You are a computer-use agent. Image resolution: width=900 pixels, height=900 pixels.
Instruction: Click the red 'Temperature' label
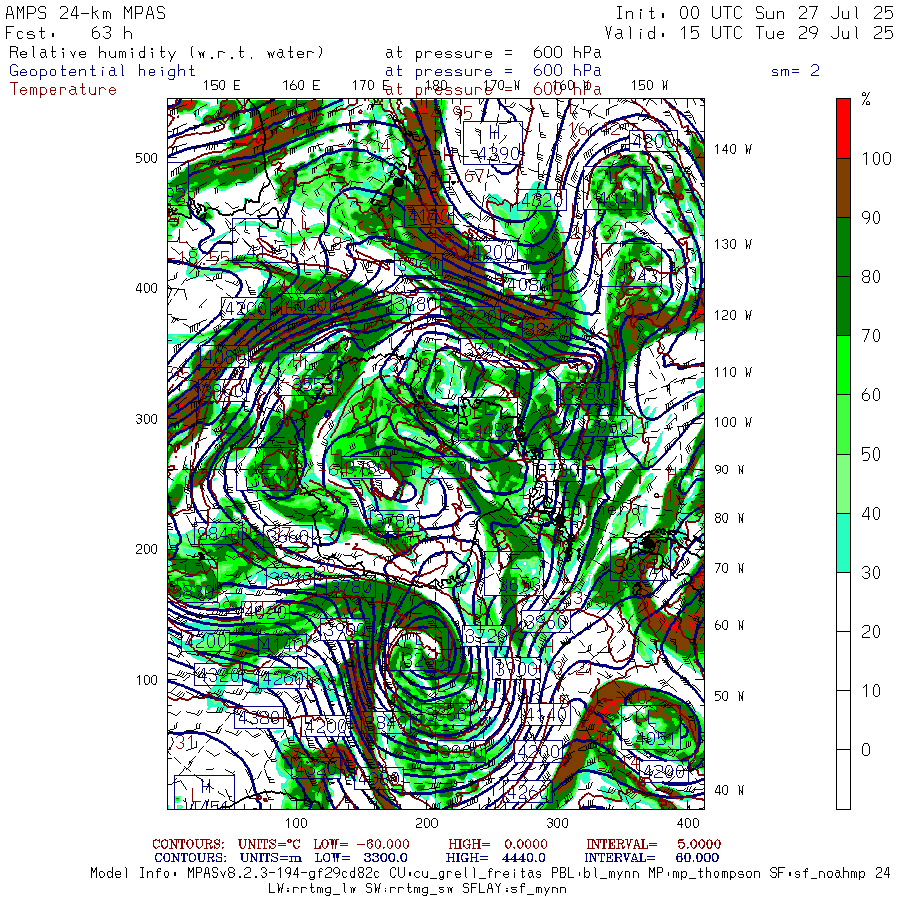[63, 90]
